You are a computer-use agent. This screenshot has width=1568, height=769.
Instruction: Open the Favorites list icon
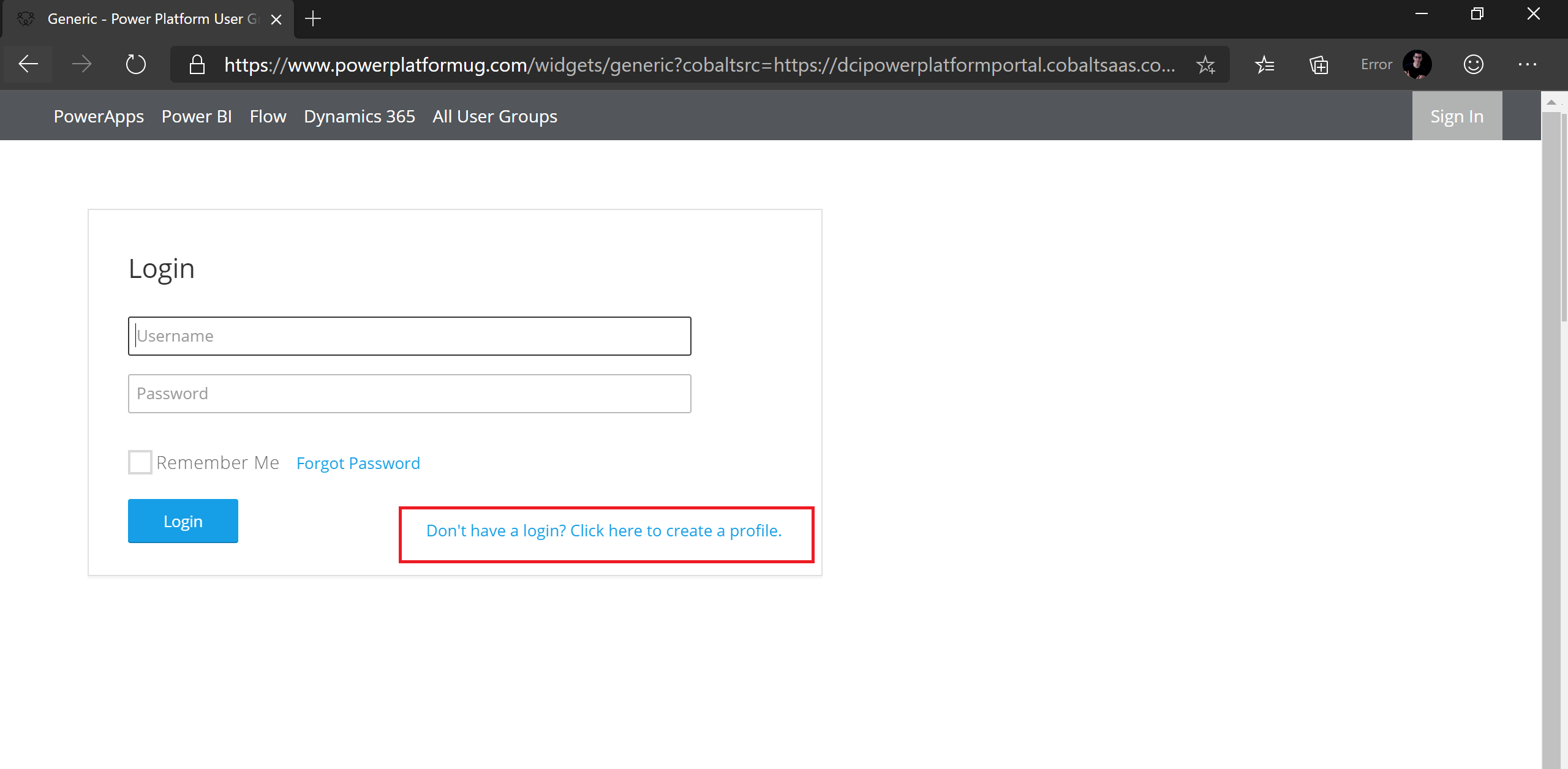tap(1264, 65)
